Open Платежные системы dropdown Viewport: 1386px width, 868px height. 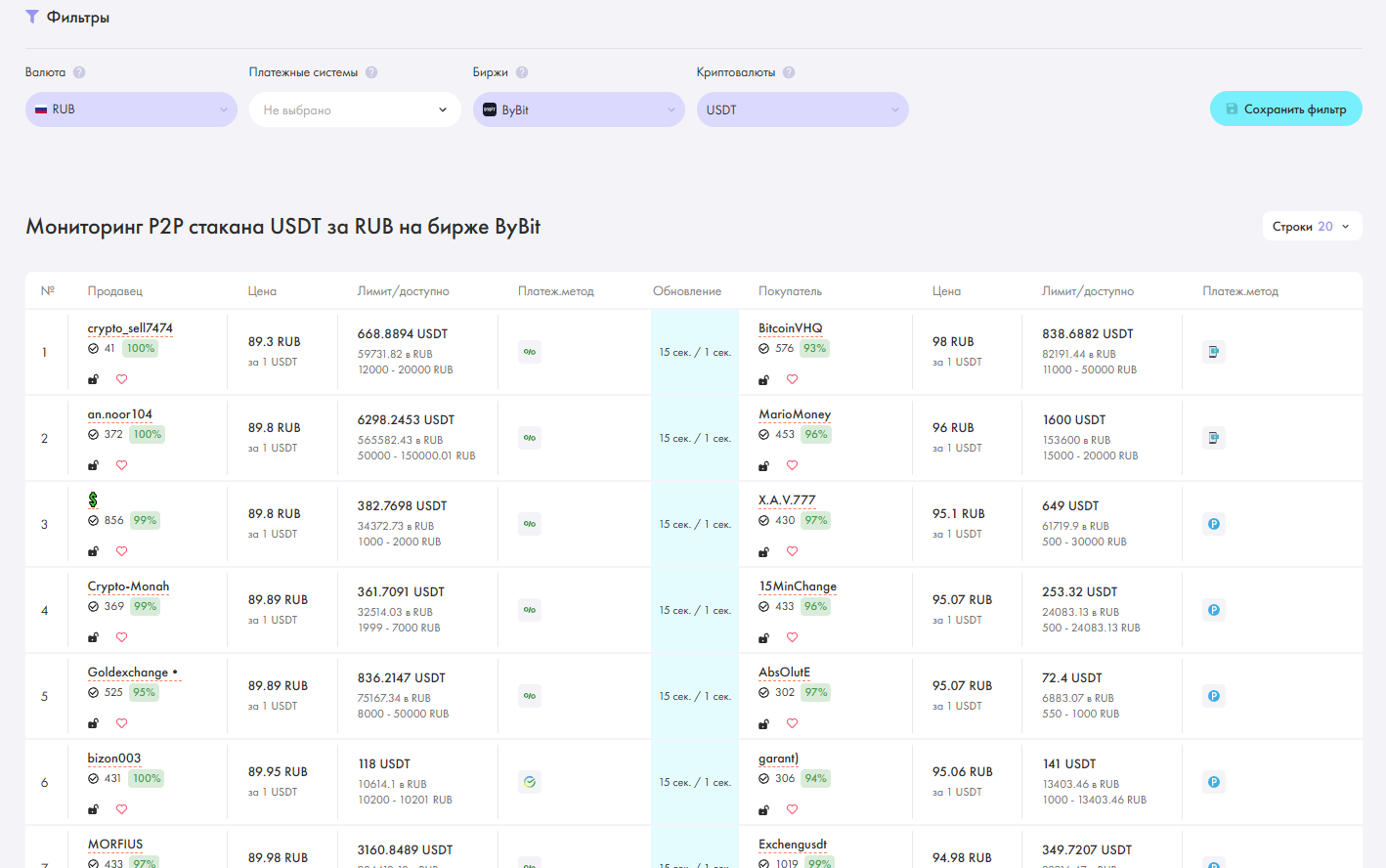pyautogui.click(x=355, y=109)
